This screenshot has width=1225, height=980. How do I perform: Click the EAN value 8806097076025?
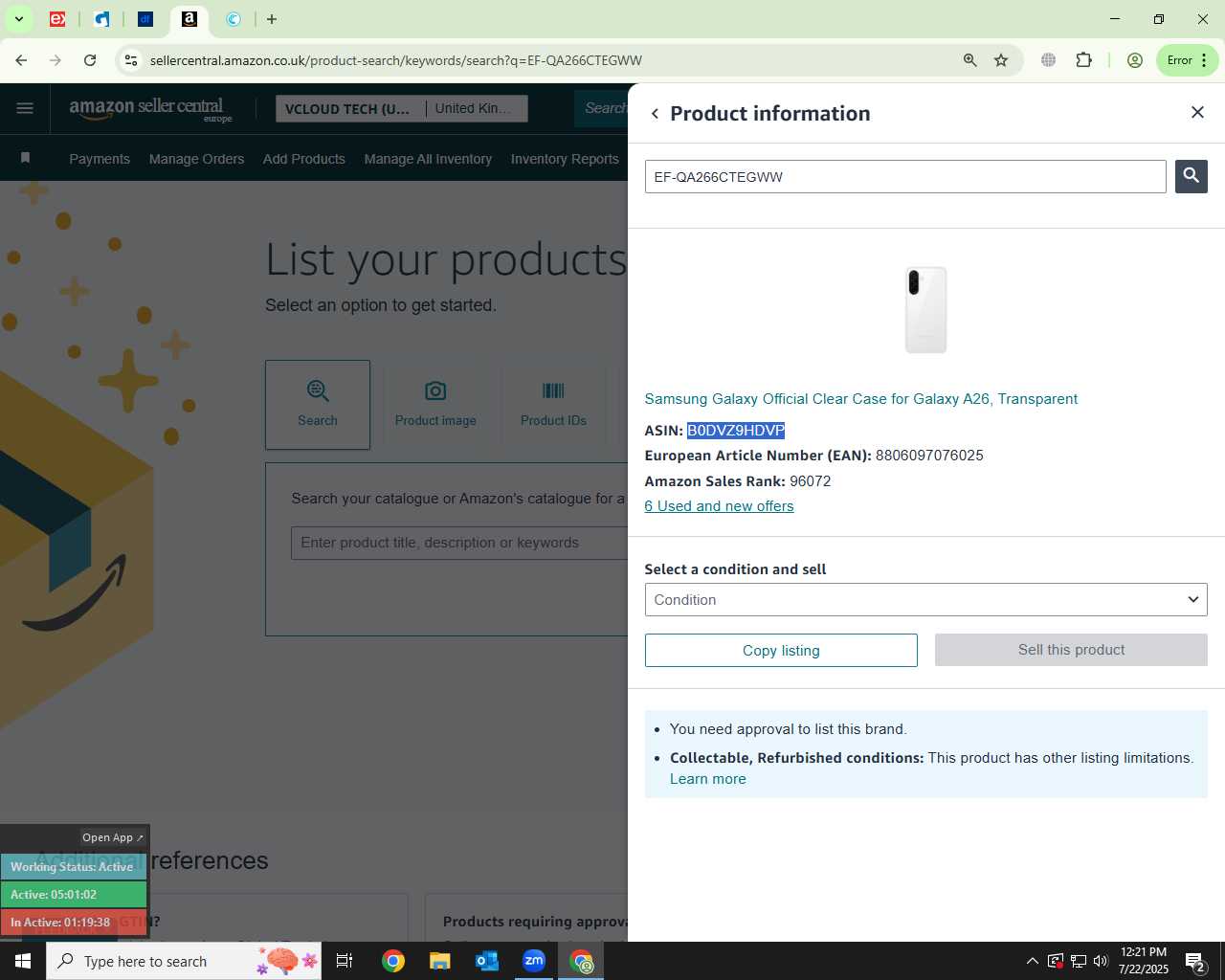click(x=929, y=456)
